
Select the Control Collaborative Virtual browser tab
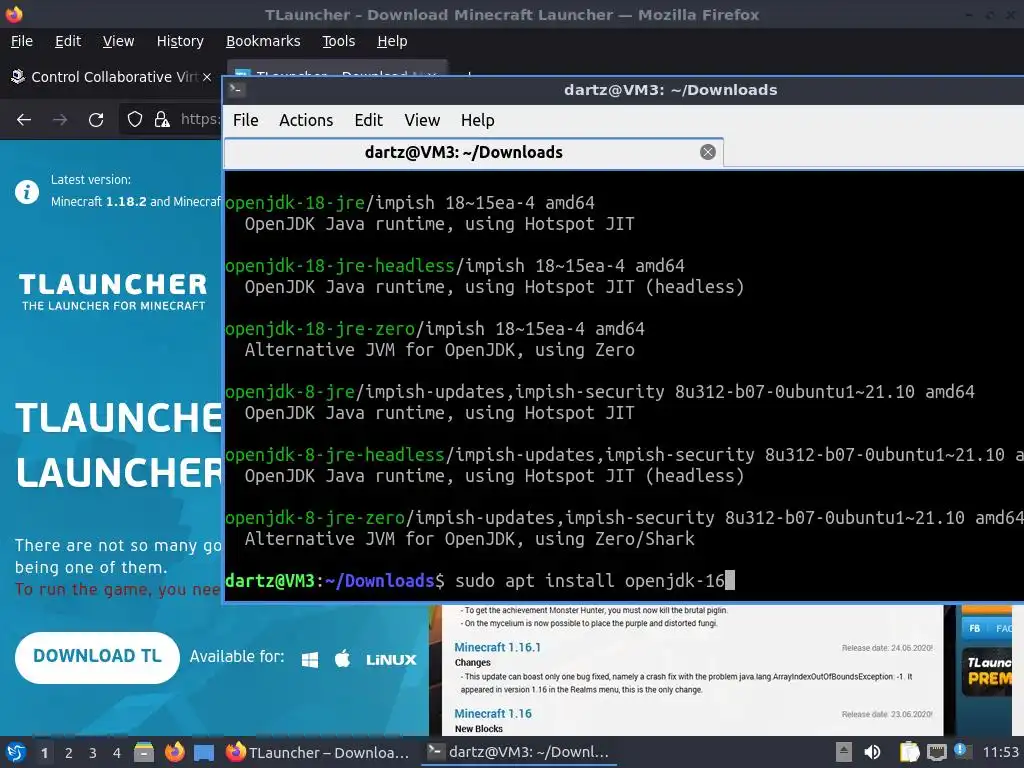coord(111,77)
